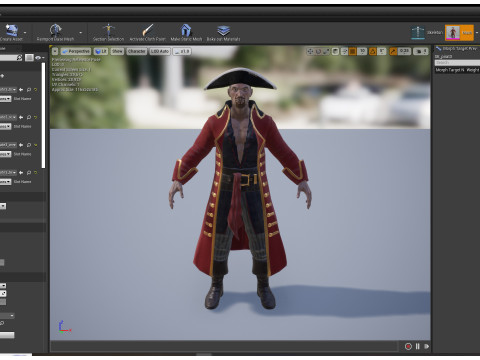The height and width of the screenshot is (360, 480).
Task: Select the Morph Target Preview tab
Action: [457, 49]
